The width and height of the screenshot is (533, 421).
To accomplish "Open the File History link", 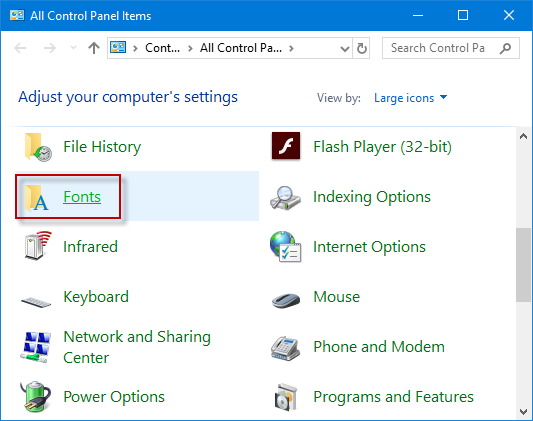I will (102, 147).
